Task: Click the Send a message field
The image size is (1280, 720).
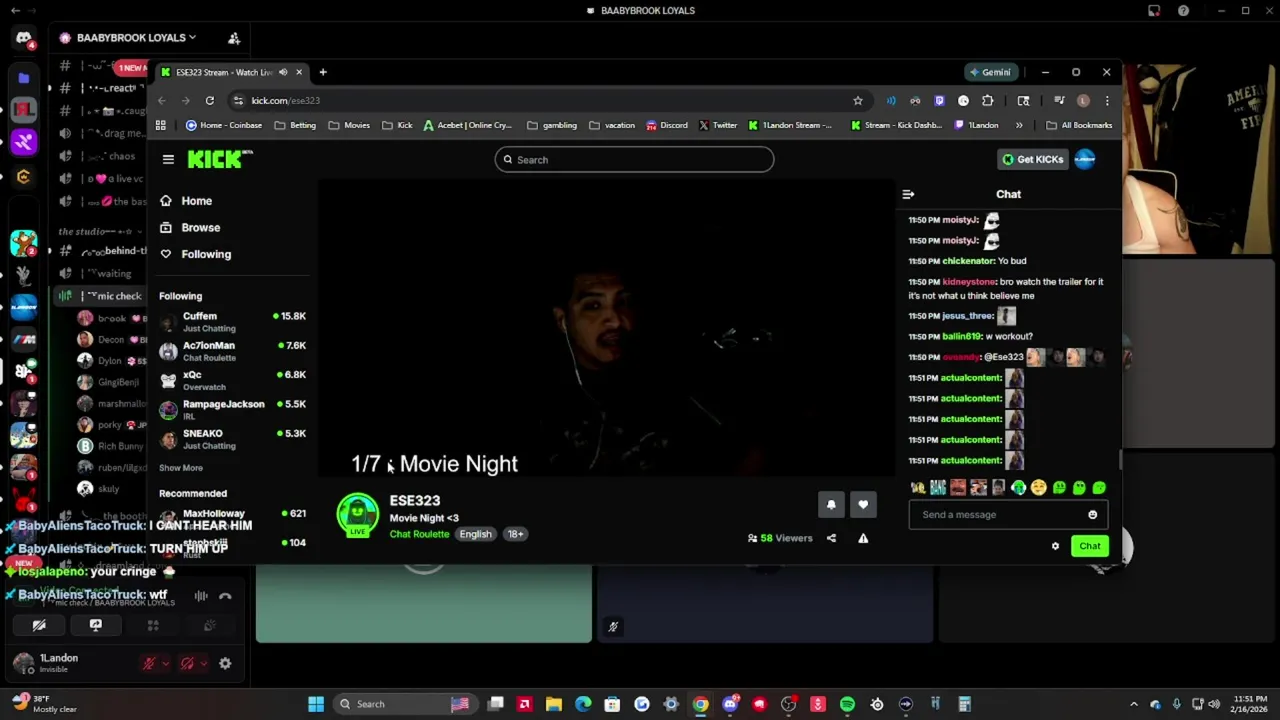Action: (1006, 515)
